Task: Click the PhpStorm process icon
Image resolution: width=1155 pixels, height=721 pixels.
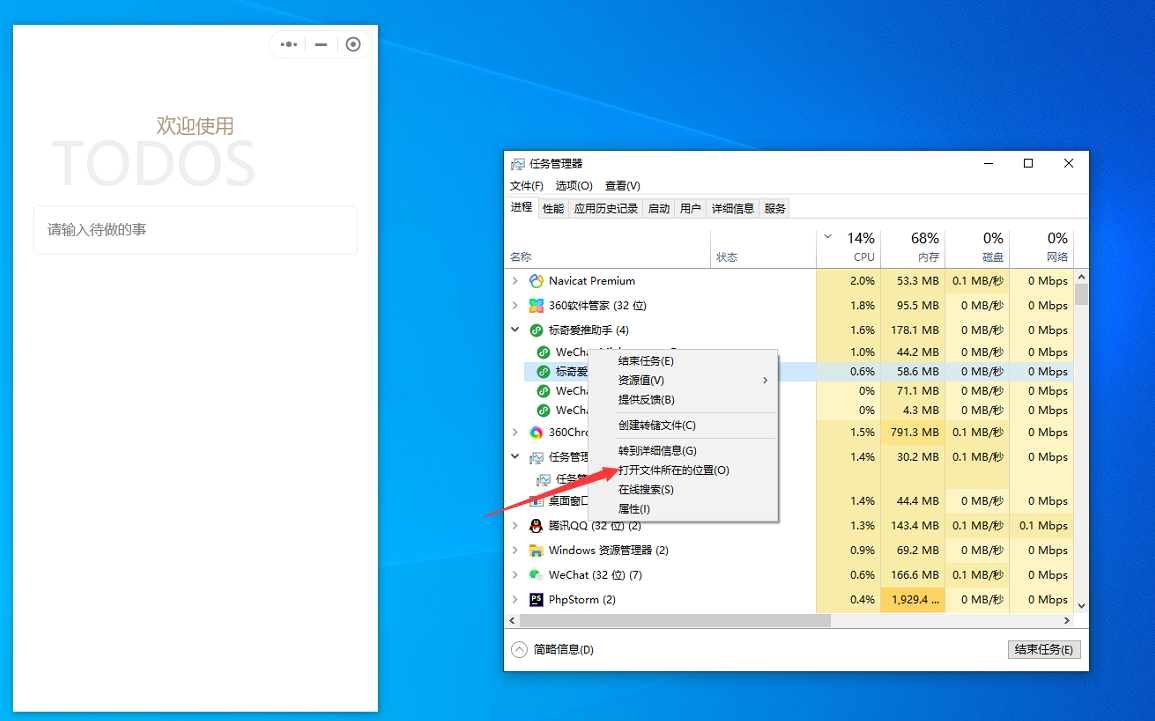Action: 536,599
